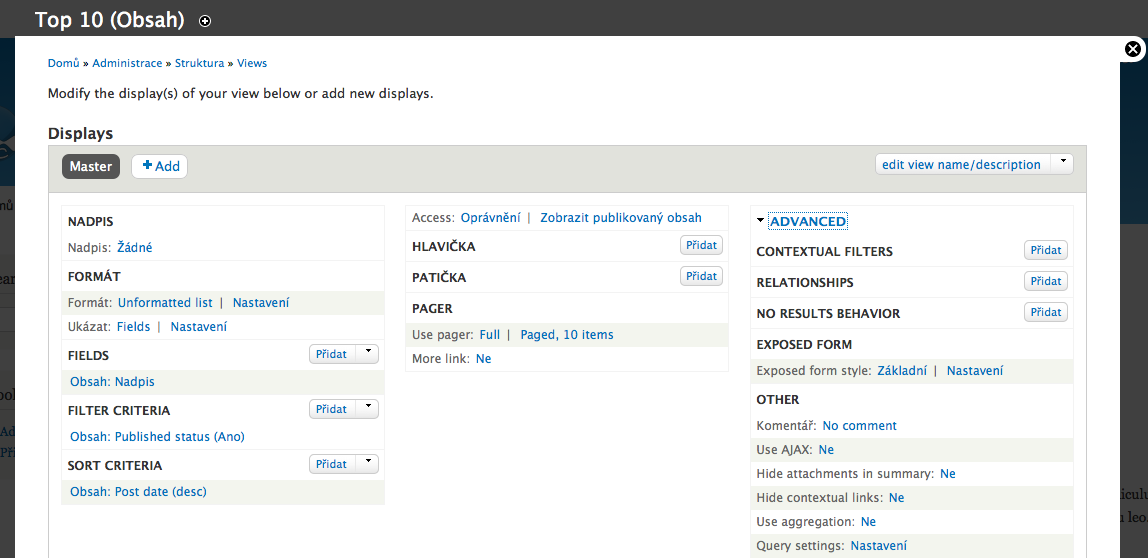Edit the Nadpis value Žádné
Image resolution: width=1148 pixels, height=558 pixels.
(135, 248)
